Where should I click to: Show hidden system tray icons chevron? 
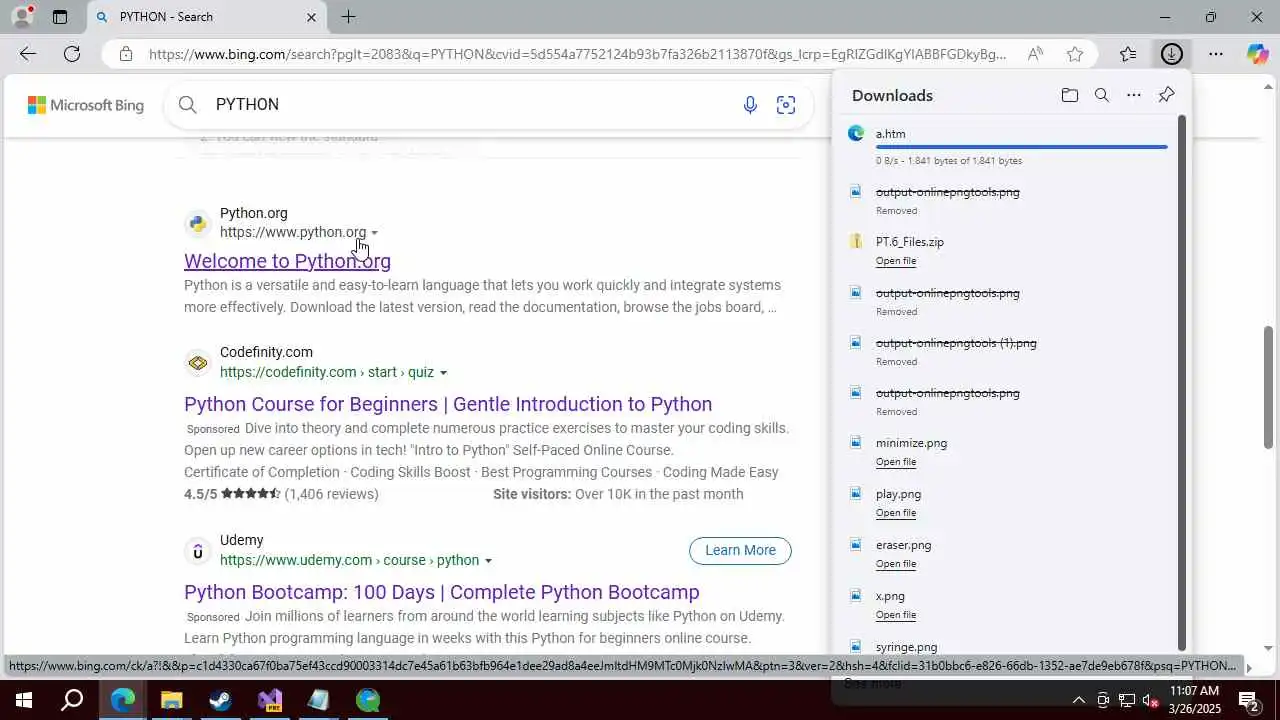[1078, 700]
